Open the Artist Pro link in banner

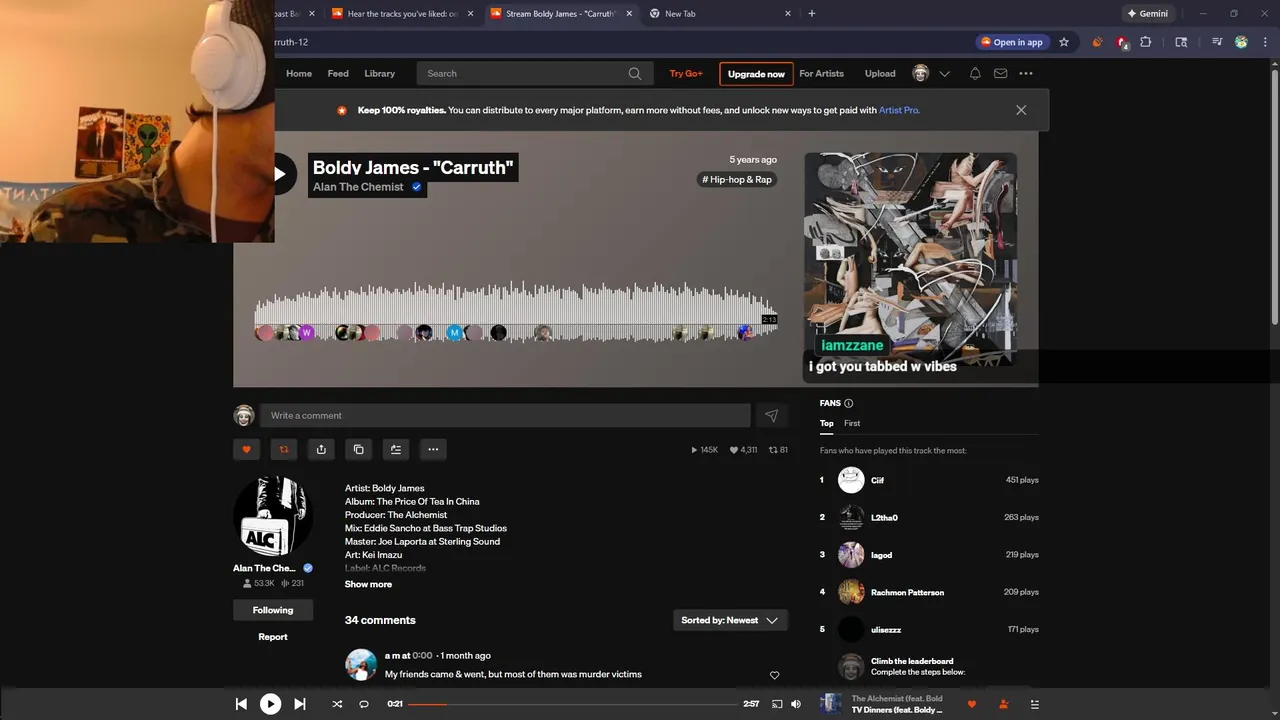pyautogui.click(x=899, y=110)
